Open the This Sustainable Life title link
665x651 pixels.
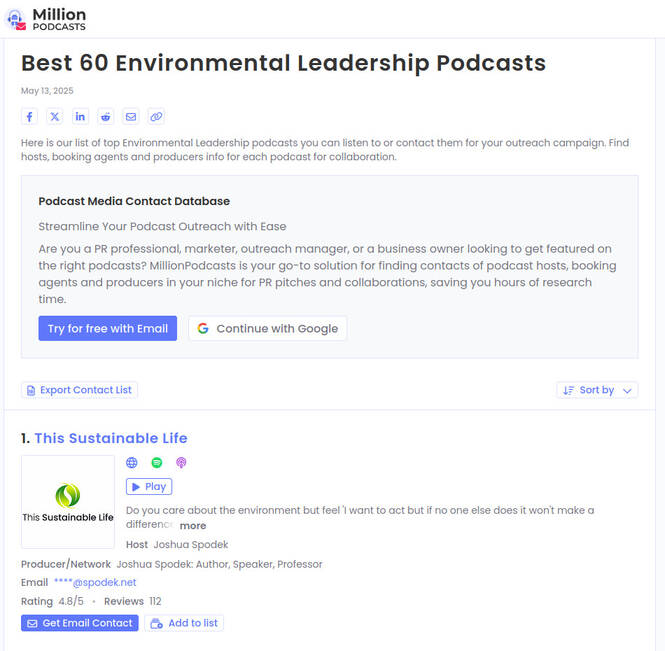pyautogui.click(x=110, y=438)
